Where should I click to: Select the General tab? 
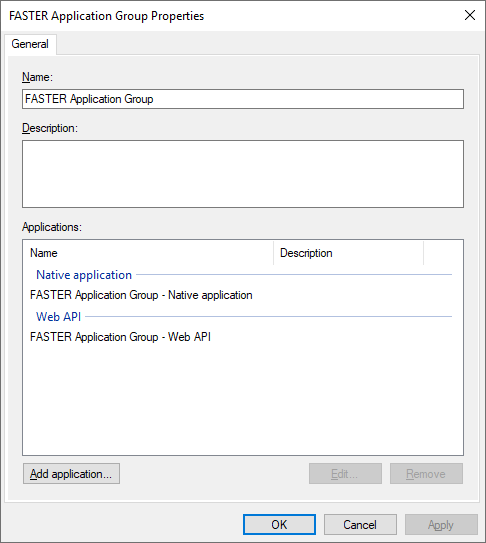[30, 44]
